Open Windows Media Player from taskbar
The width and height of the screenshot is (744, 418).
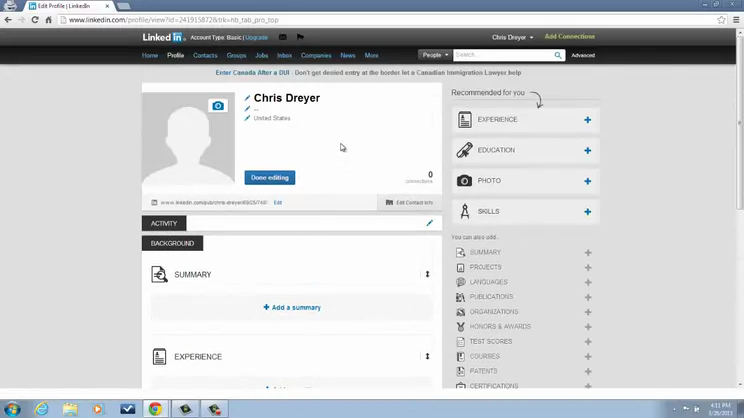(98, 409)
